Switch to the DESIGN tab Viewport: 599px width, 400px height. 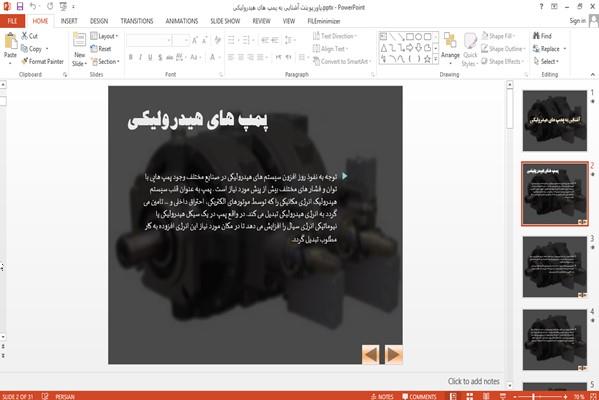99,21
